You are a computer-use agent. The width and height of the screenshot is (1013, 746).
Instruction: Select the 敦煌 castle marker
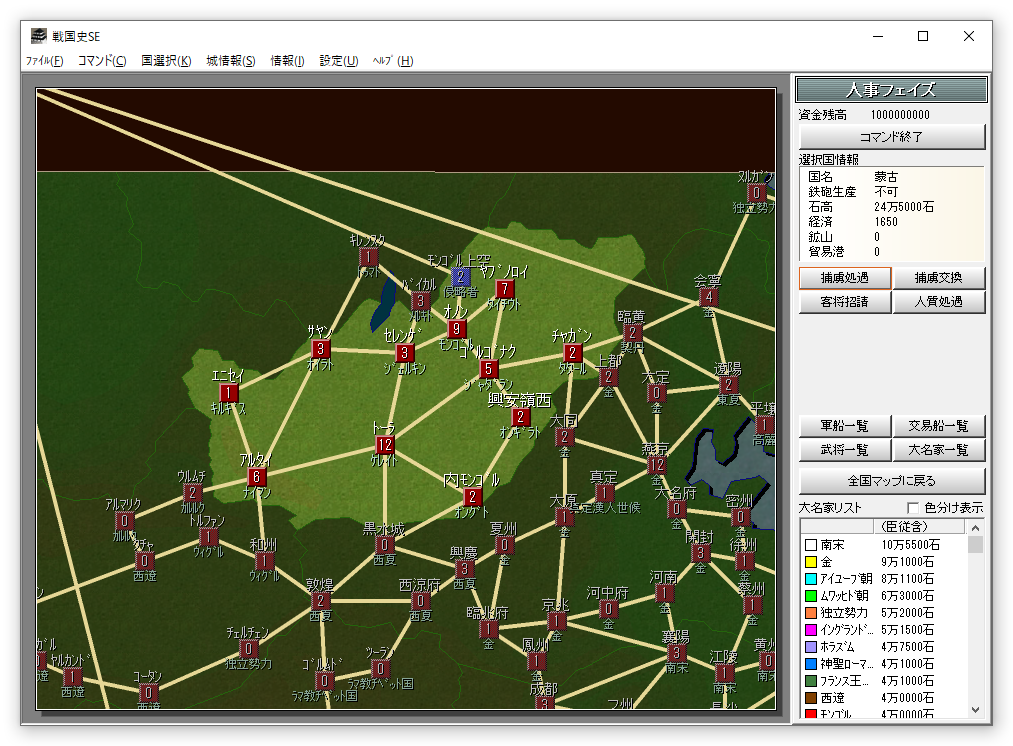[320, 601]
